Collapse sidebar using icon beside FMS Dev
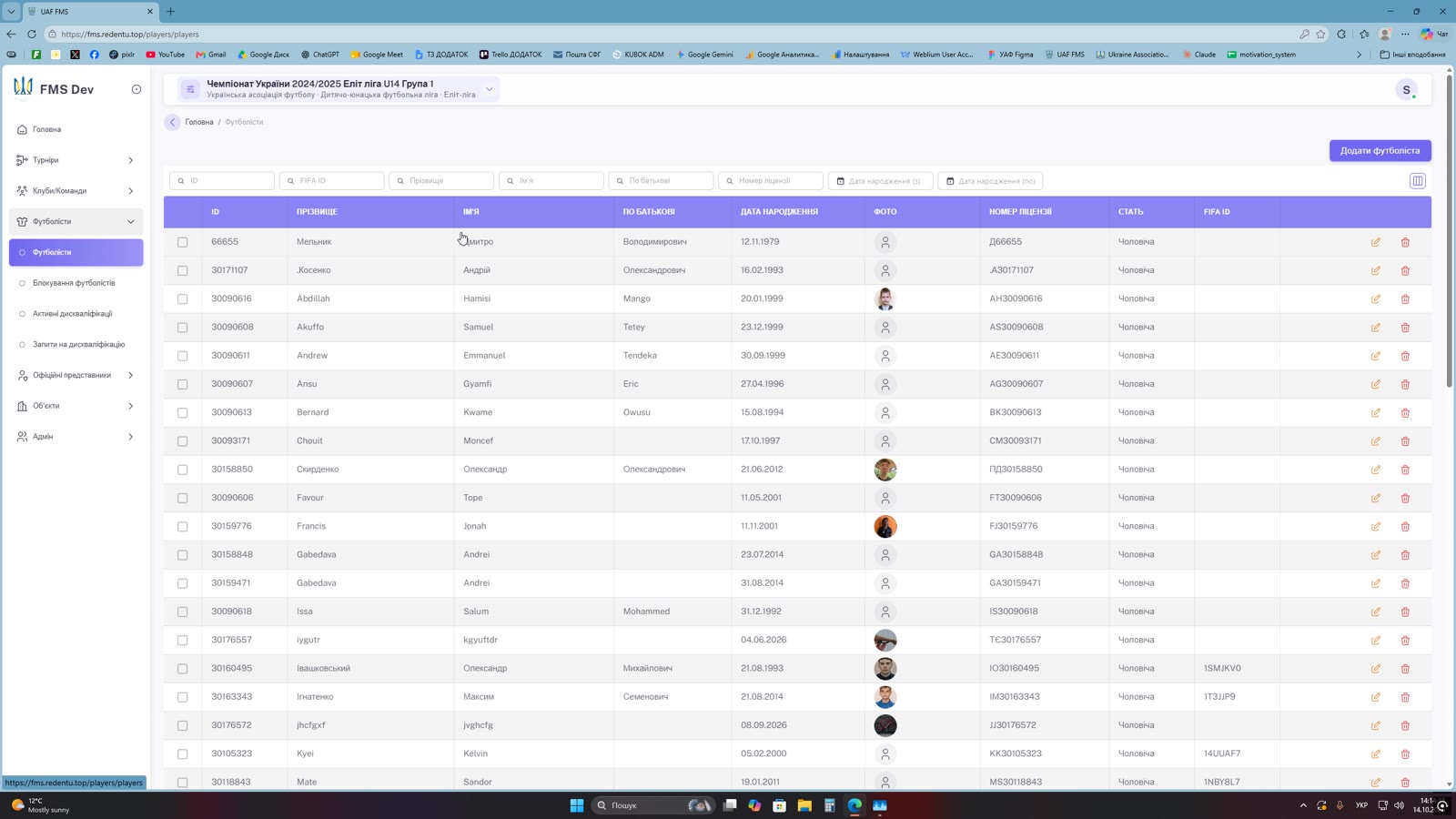The height and width of the screenshot is (819, 1456). [136, 89]
